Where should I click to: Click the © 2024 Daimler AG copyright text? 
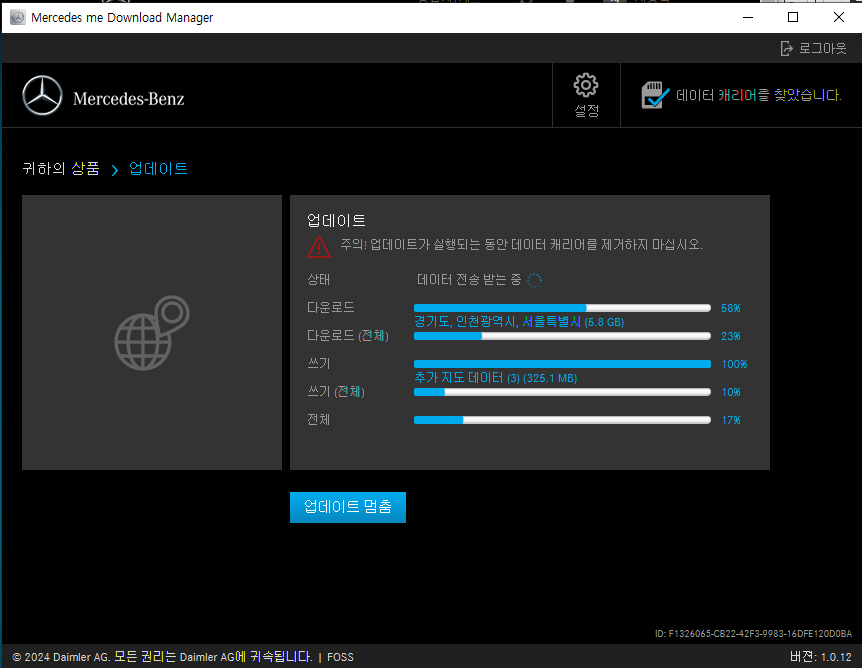(162, 657)
